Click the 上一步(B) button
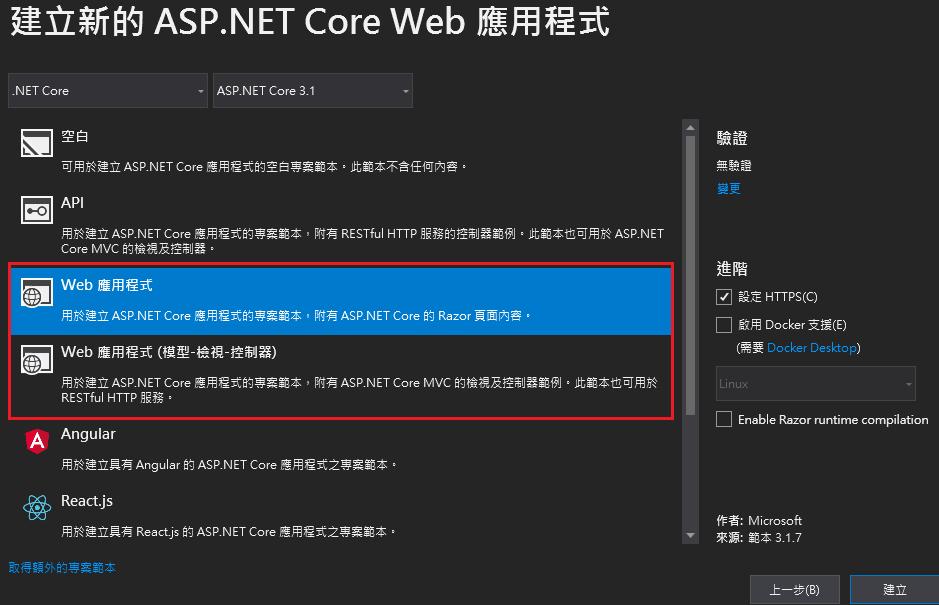939x605 pixels. [795, 589]
